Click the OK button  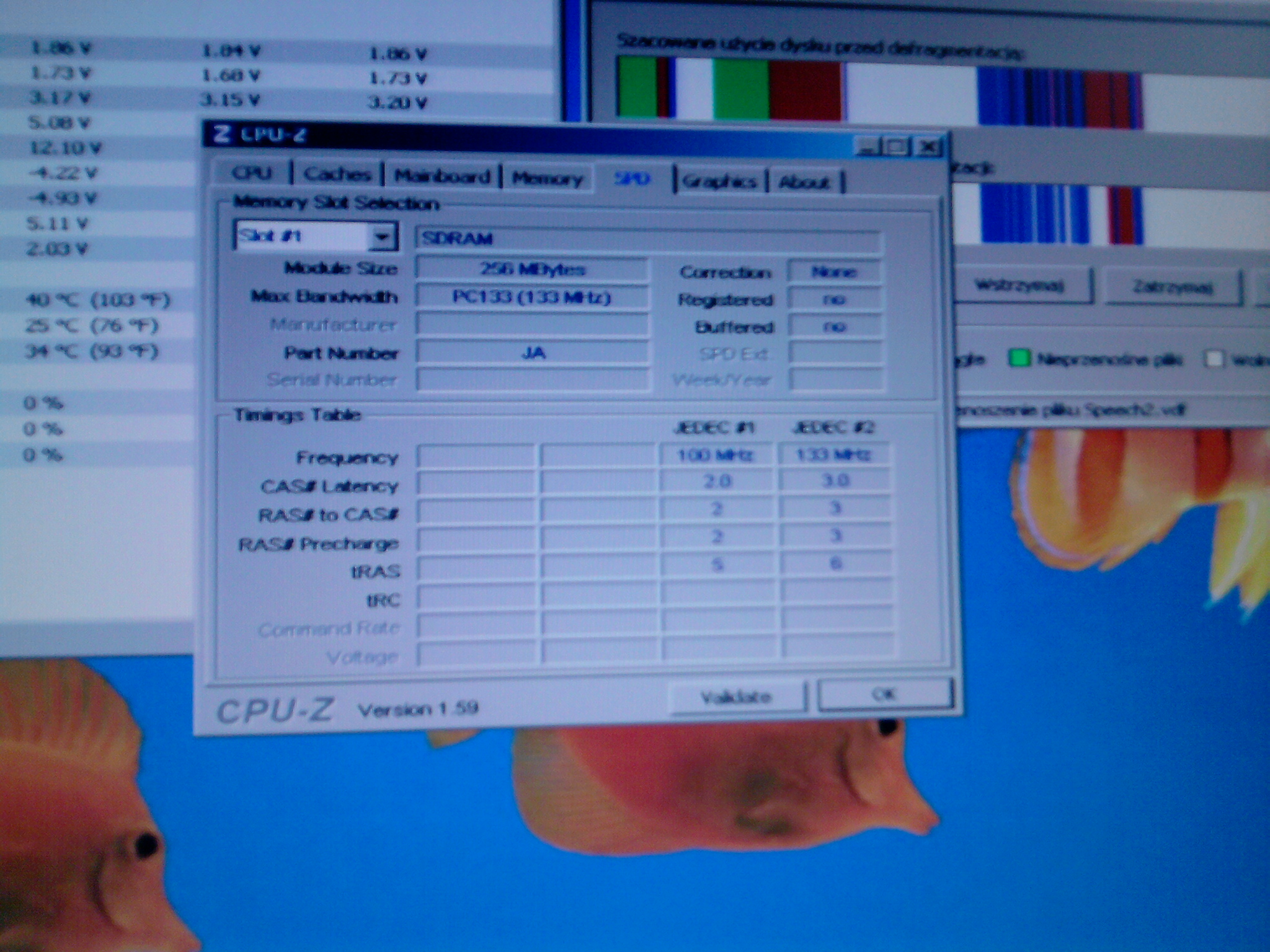pos(884,694)
